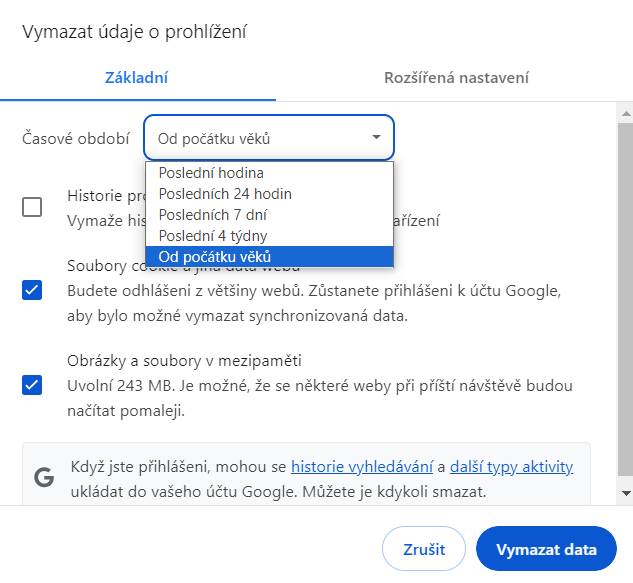Uncheck the cookies and site data checkbox
Screen dimensions: 633x583
(x=32, y=291)
